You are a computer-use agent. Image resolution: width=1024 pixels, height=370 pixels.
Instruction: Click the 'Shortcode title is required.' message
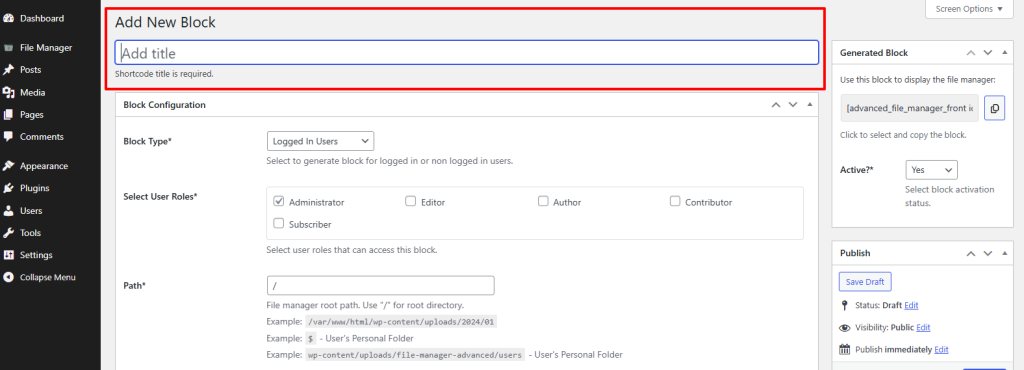[x=165, y=74]
